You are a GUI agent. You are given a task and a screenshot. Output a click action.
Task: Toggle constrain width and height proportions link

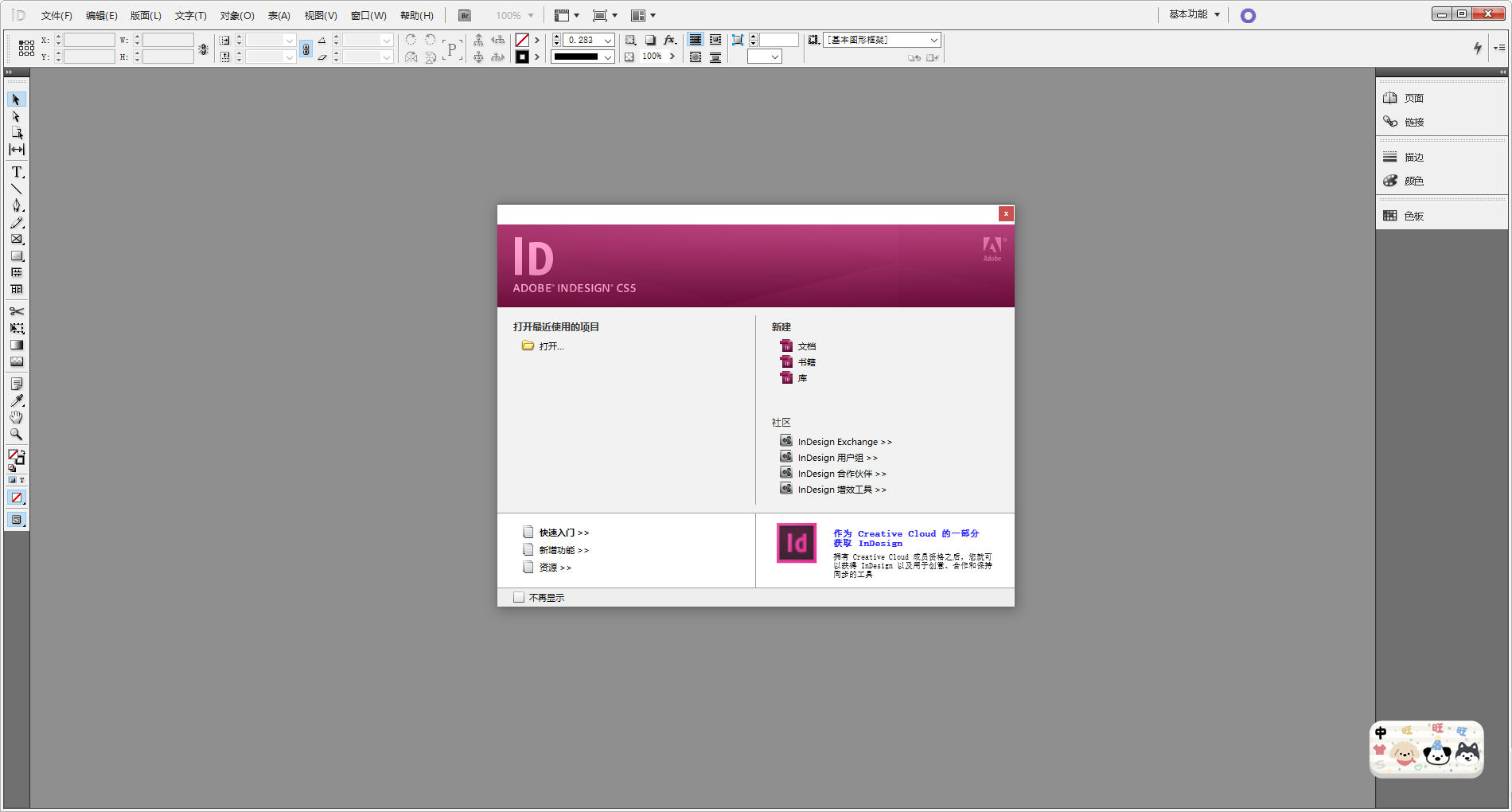[204, 49]
